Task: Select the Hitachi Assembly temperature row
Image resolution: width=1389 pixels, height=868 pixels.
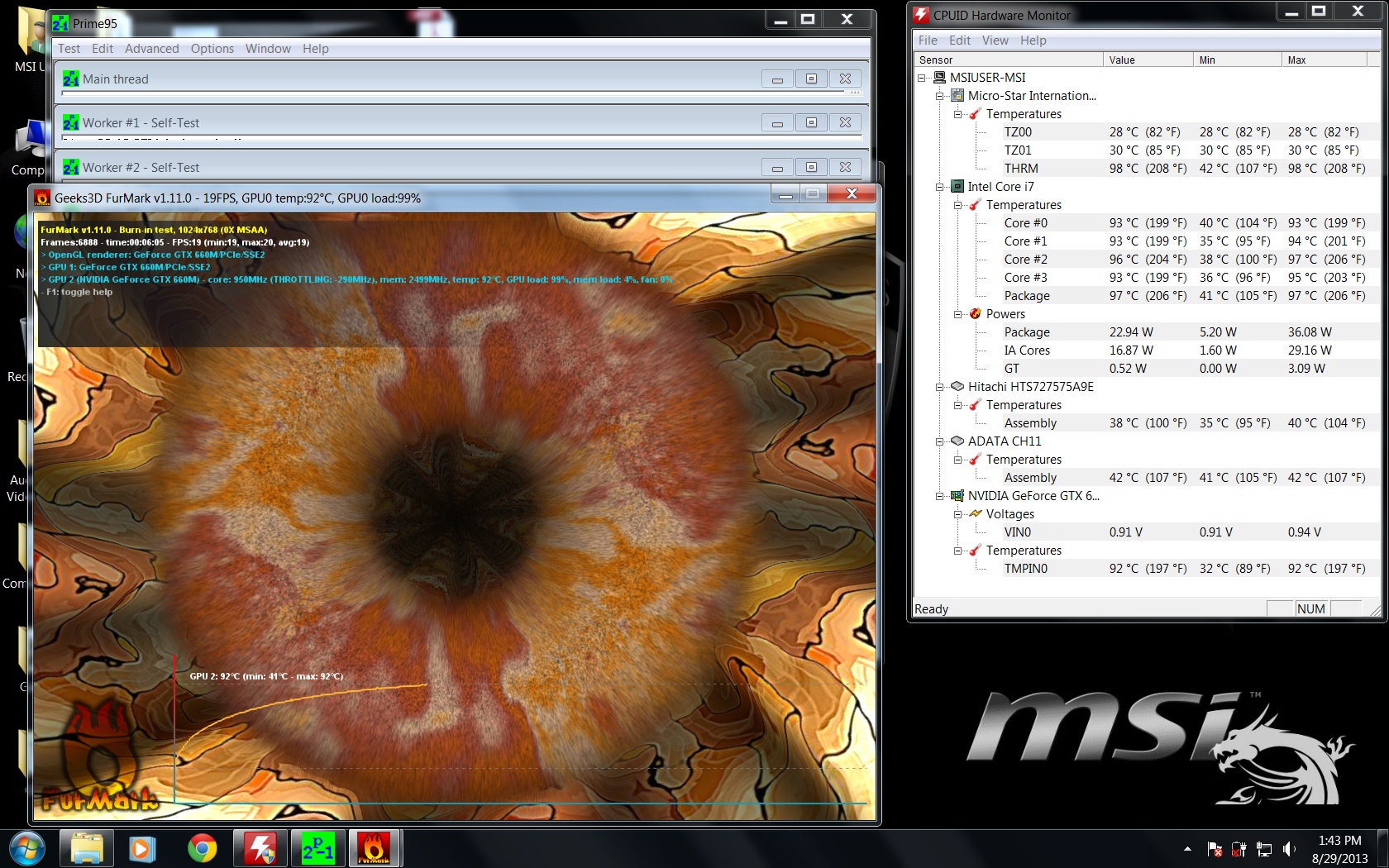Action: [1184, 422]
